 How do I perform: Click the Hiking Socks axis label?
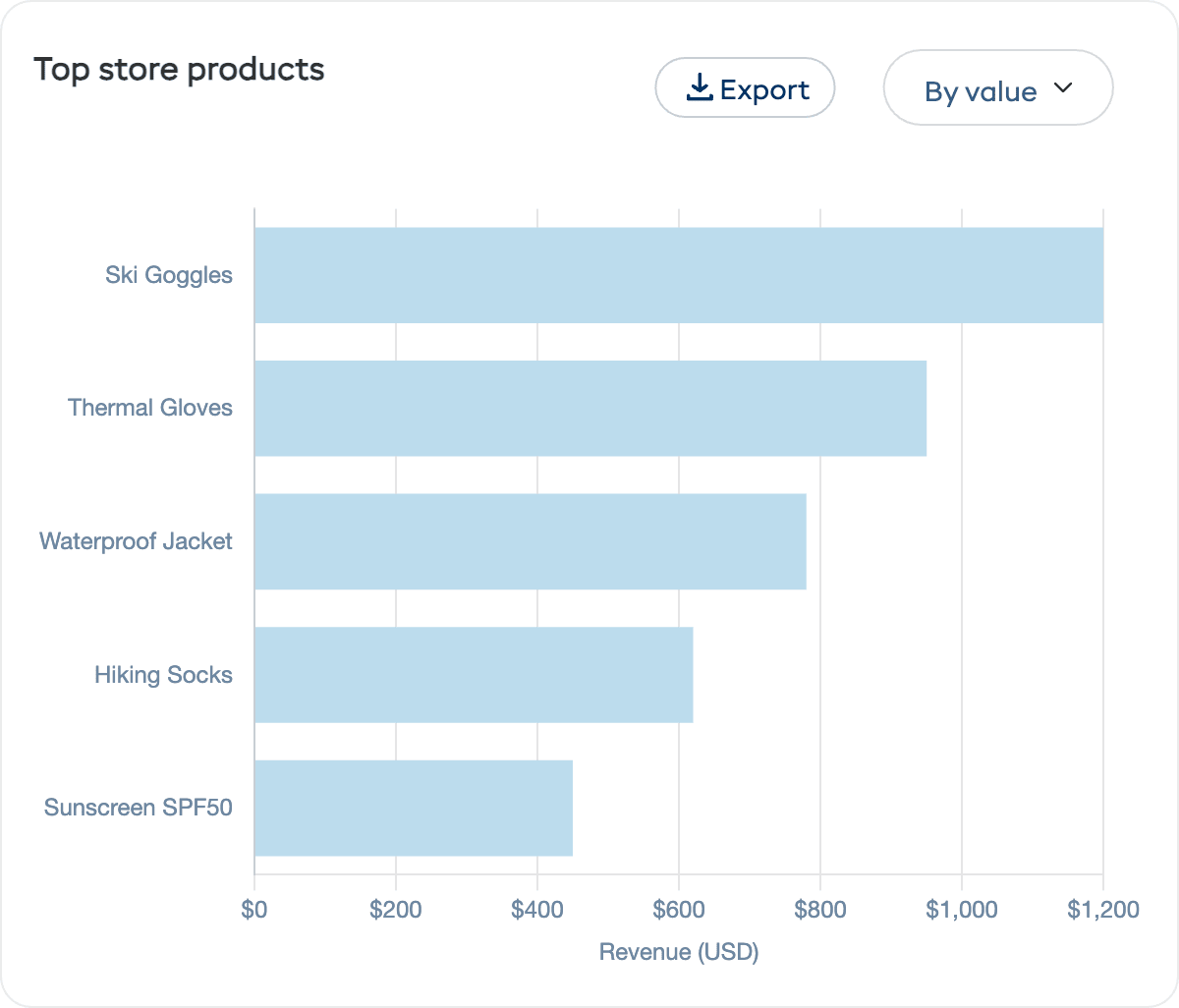[x=163, y=675]
